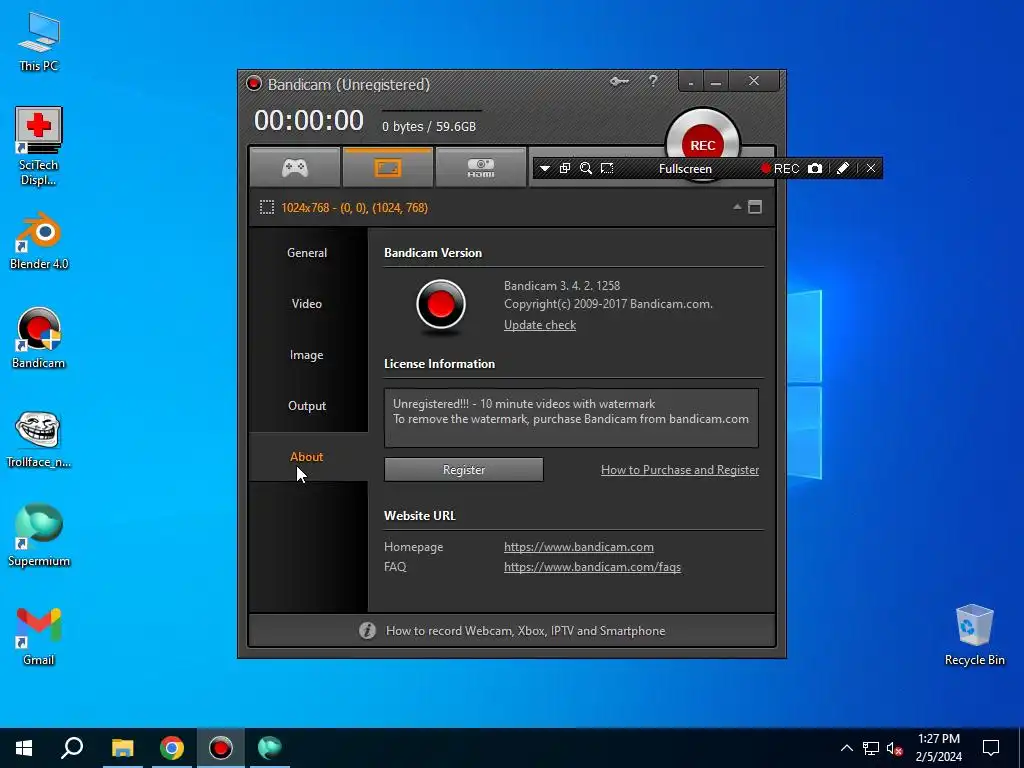Select the HDMI device recording mode icon
Image resolution: width=1024 pixels, height=768 pixels.
pyautogui.click(x=481, y=168)
